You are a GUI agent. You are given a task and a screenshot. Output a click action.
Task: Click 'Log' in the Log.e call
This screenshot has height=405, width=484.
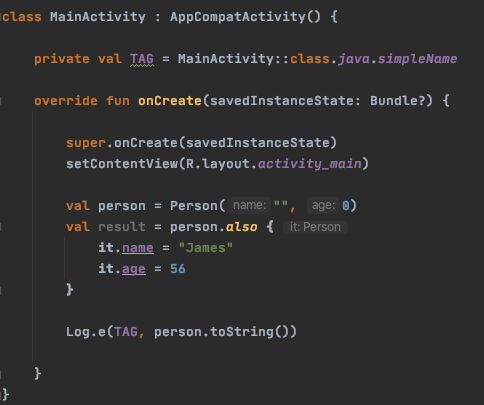coord(78,332)
